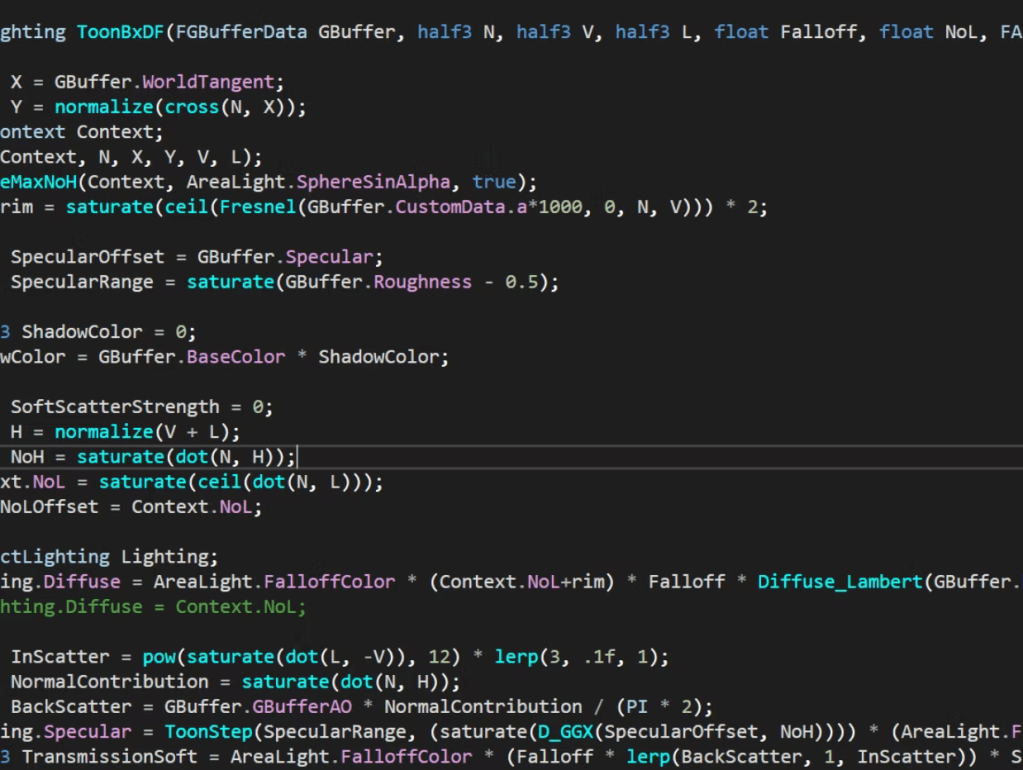Screen dimensions: 1023x770
Task: Click the Diffuse_Lambert function call
Action: [x=839, y=582]
